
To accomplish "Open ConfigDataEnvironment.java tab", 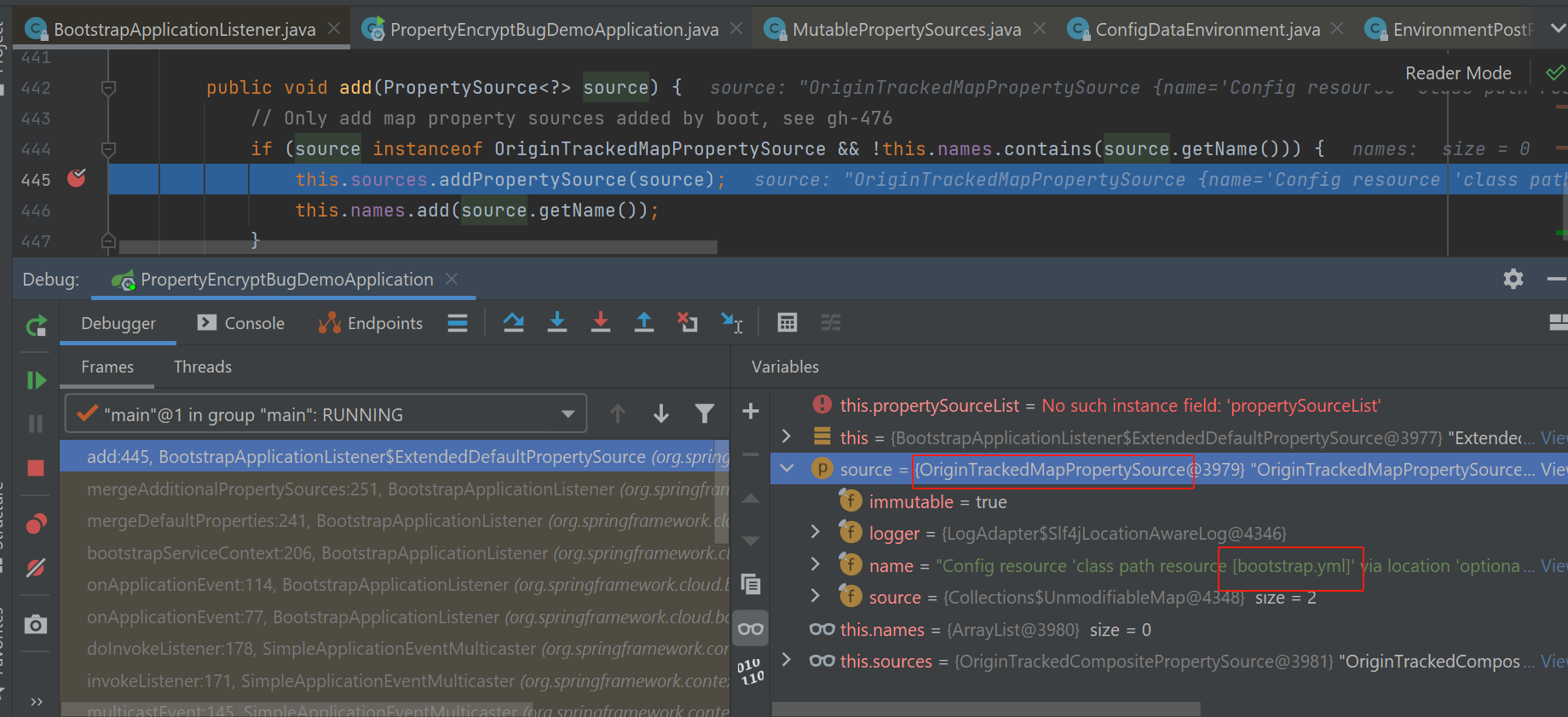I will [1207, 29].
